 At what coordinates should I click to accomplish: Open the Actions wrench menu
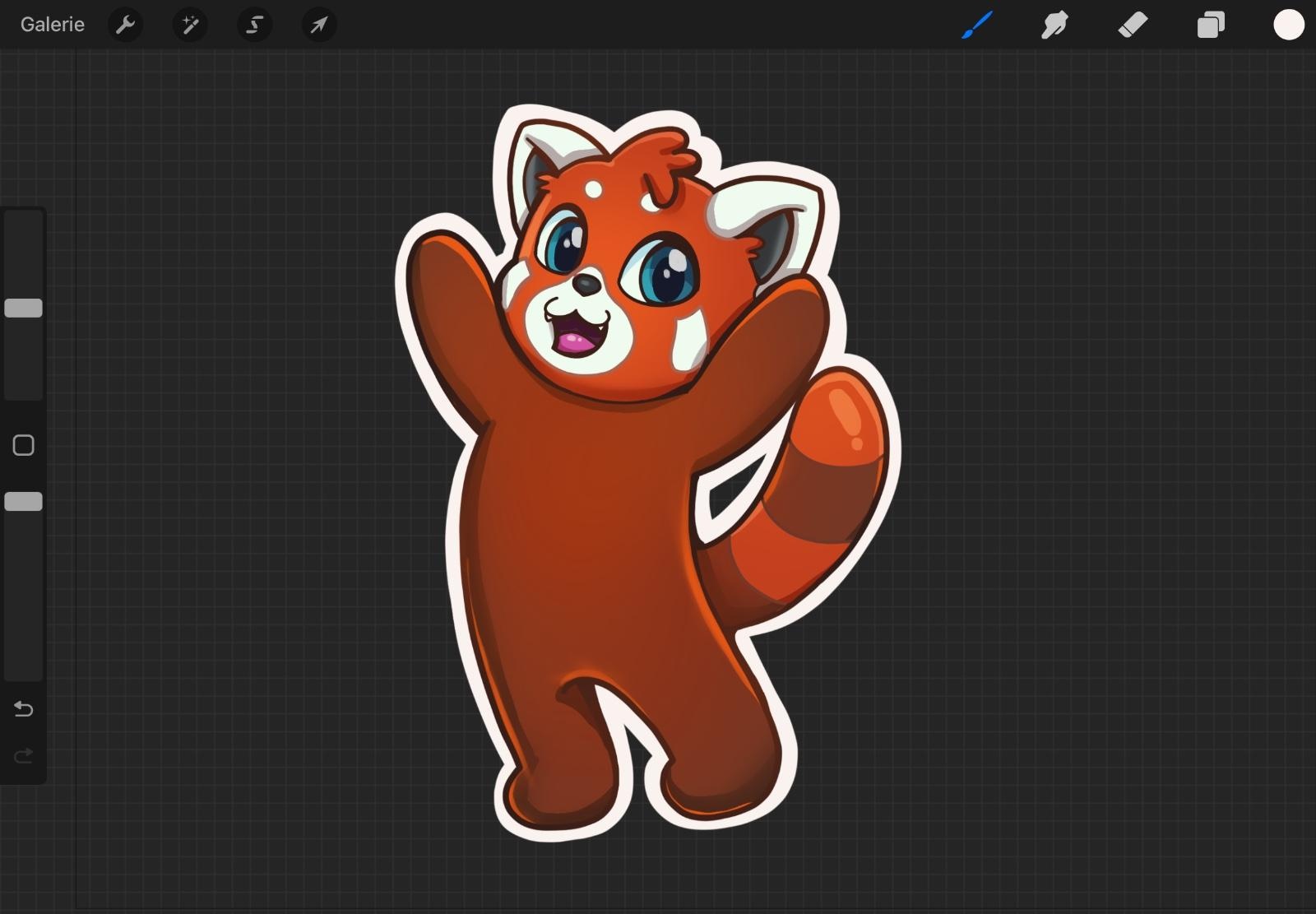125,25
